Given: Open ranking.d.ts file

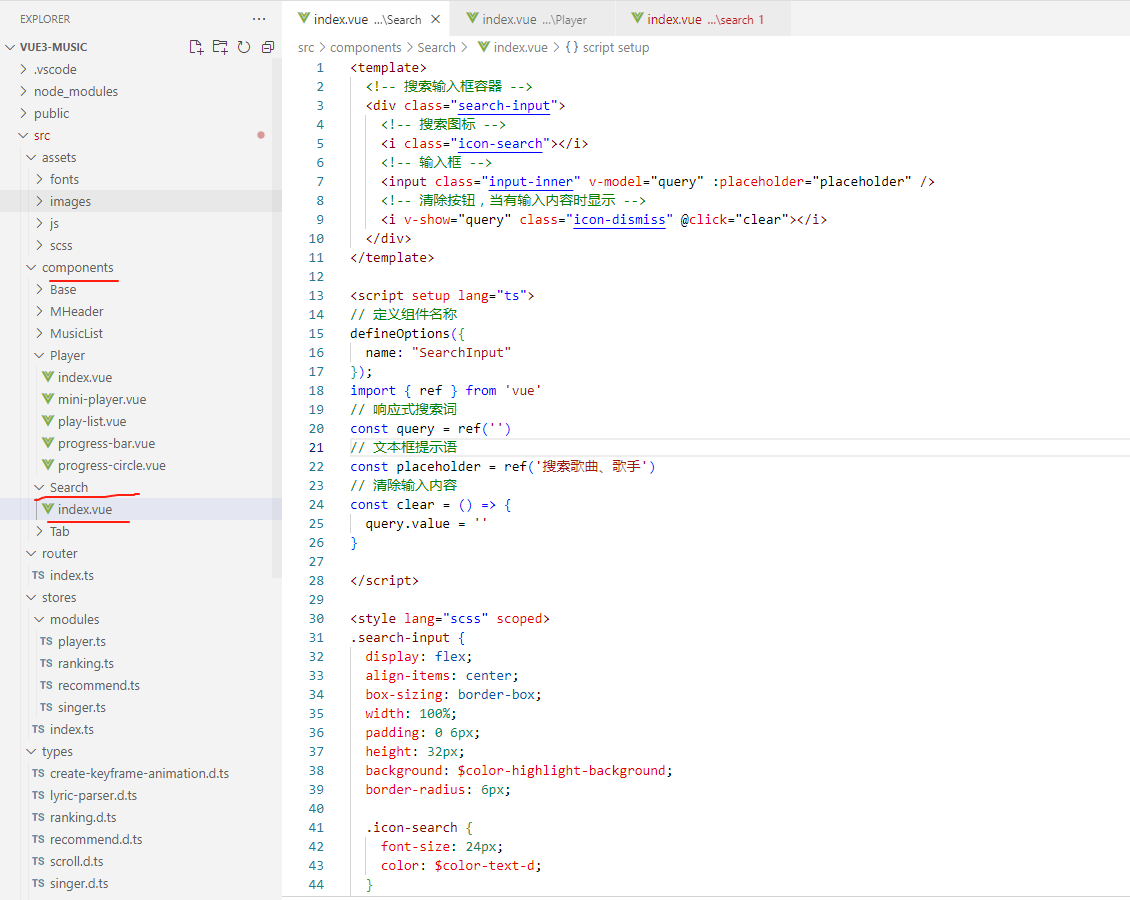Looking at the screenshot, I should click(x=83, y=817).
